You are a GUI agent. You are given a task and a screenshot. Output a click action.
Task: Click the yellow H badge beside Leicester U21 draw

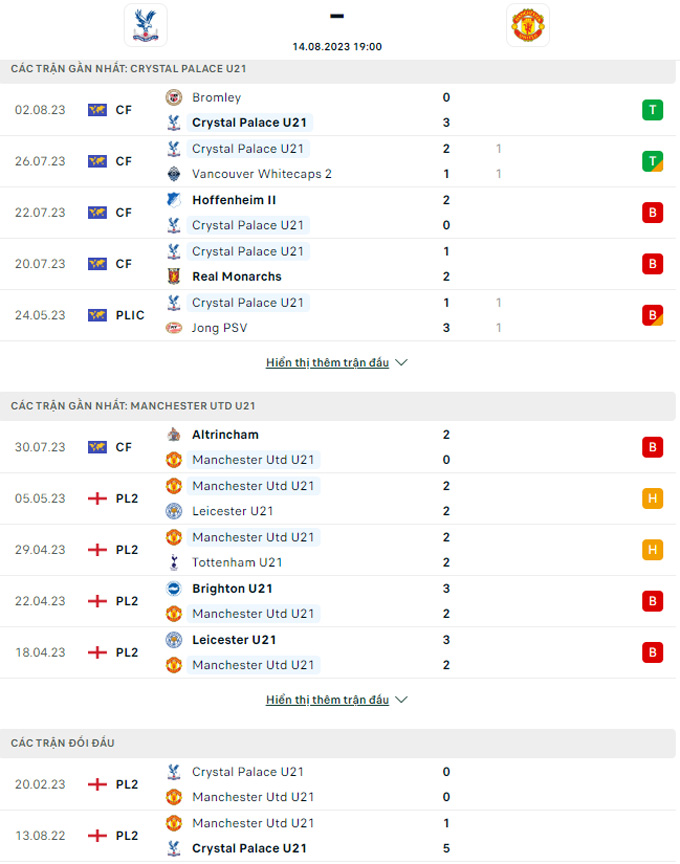click(652, 498)
